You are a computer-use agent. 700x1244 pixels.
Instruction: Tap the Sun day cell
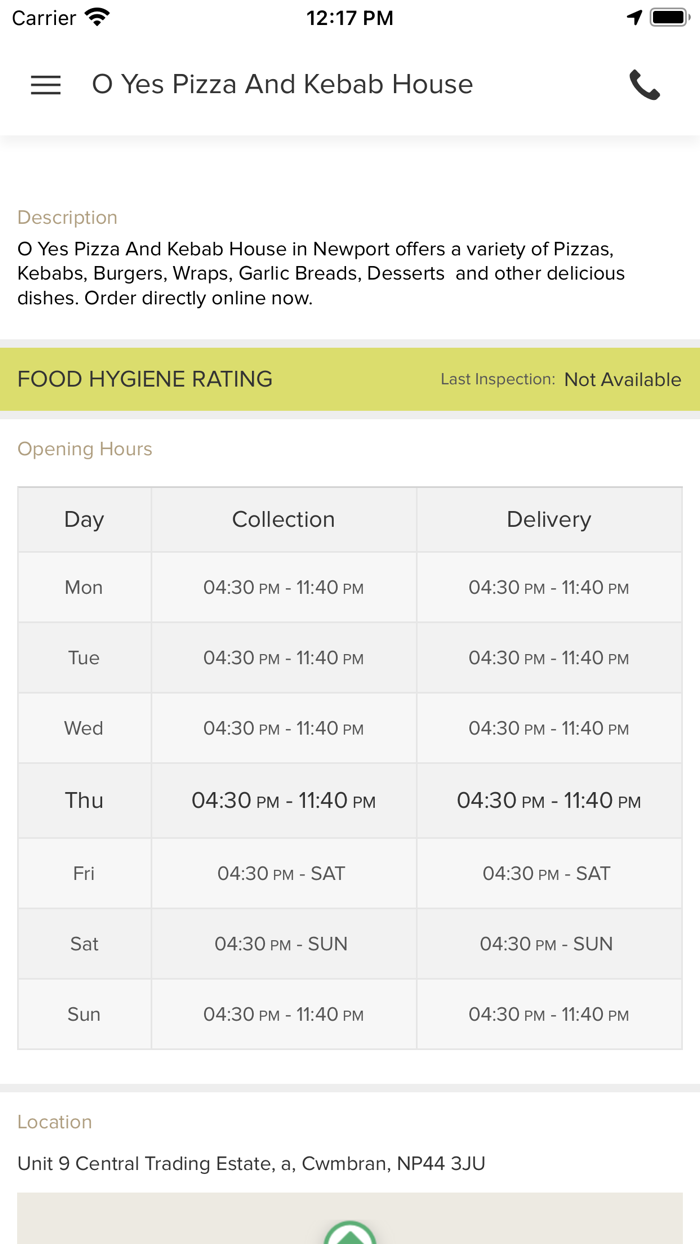click(x=84, y=1014)
